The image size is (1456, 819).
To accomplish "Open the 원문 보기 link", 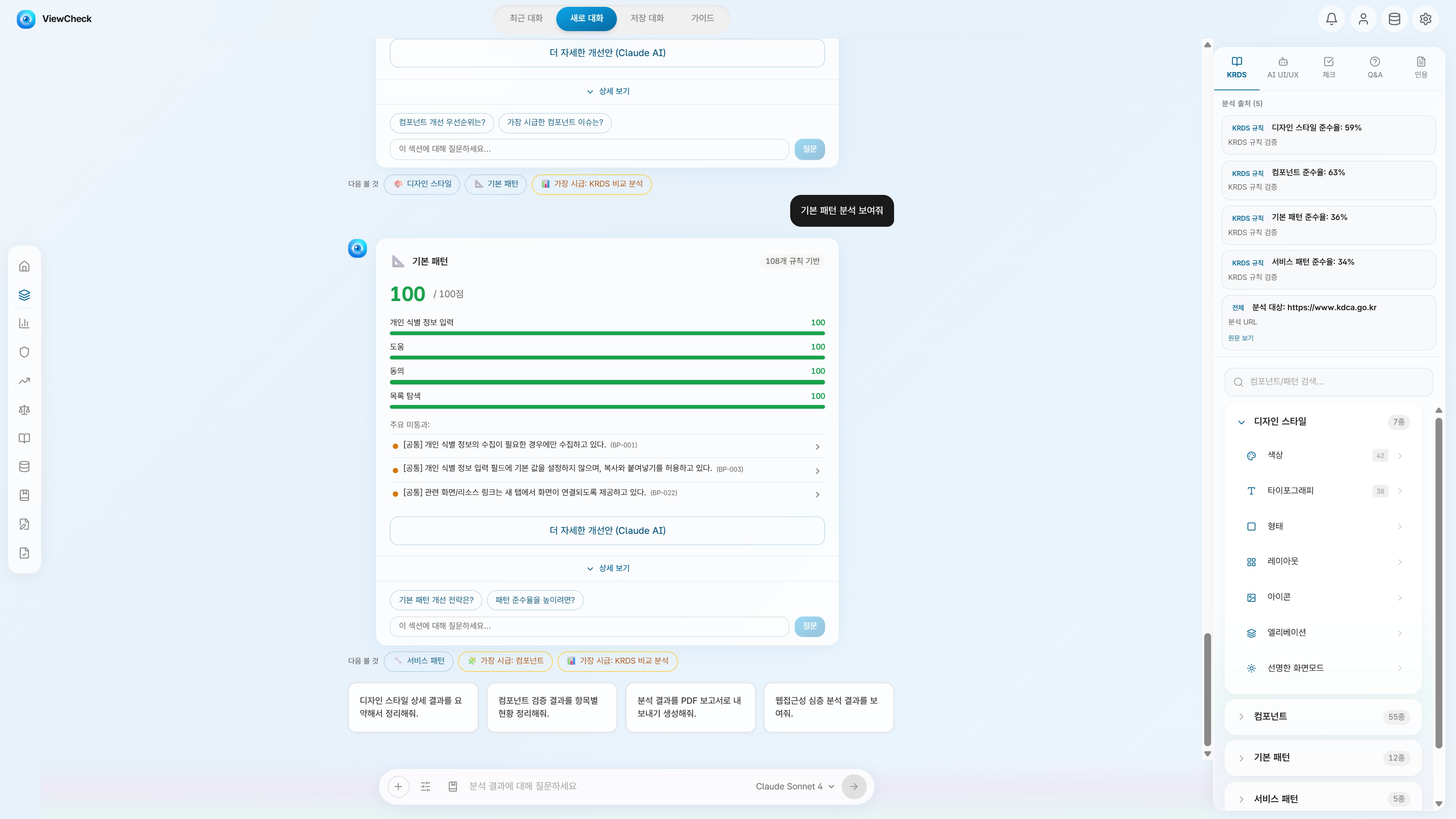I will click(x=1241, y=338).
